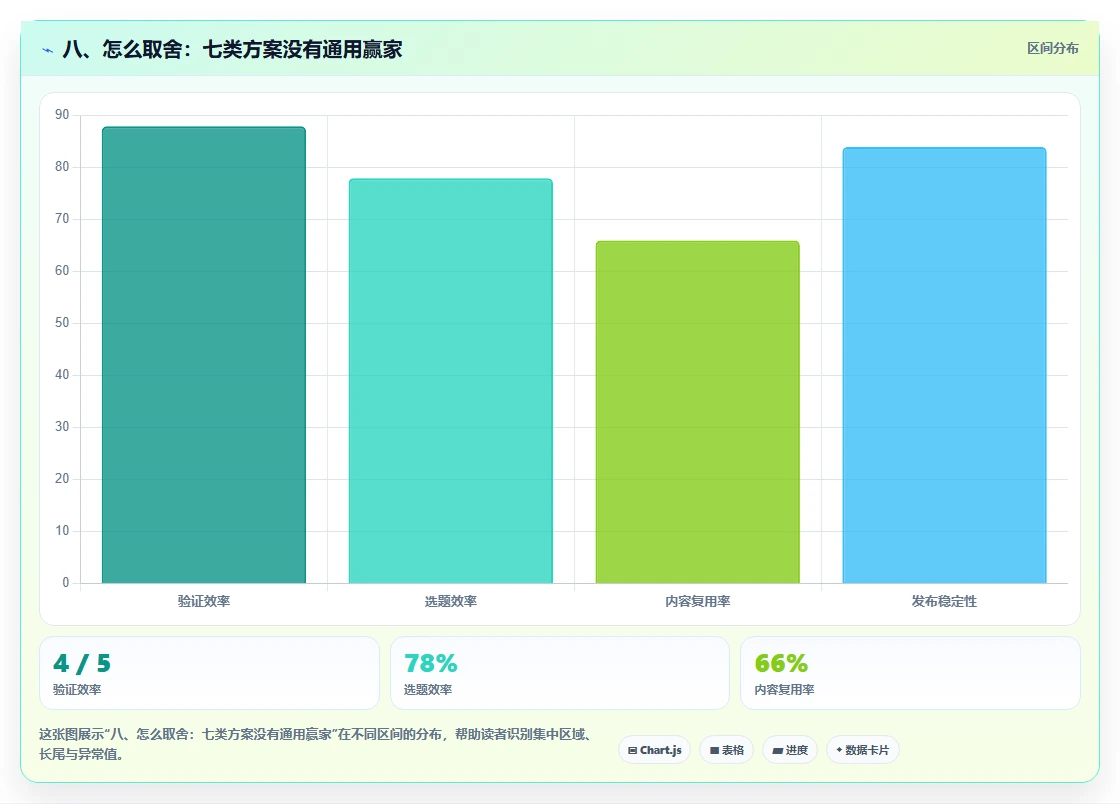Click the 选题效率 x-axis label
The width and height of the screenshot is (1120, 804).
[x=451, y=601]
